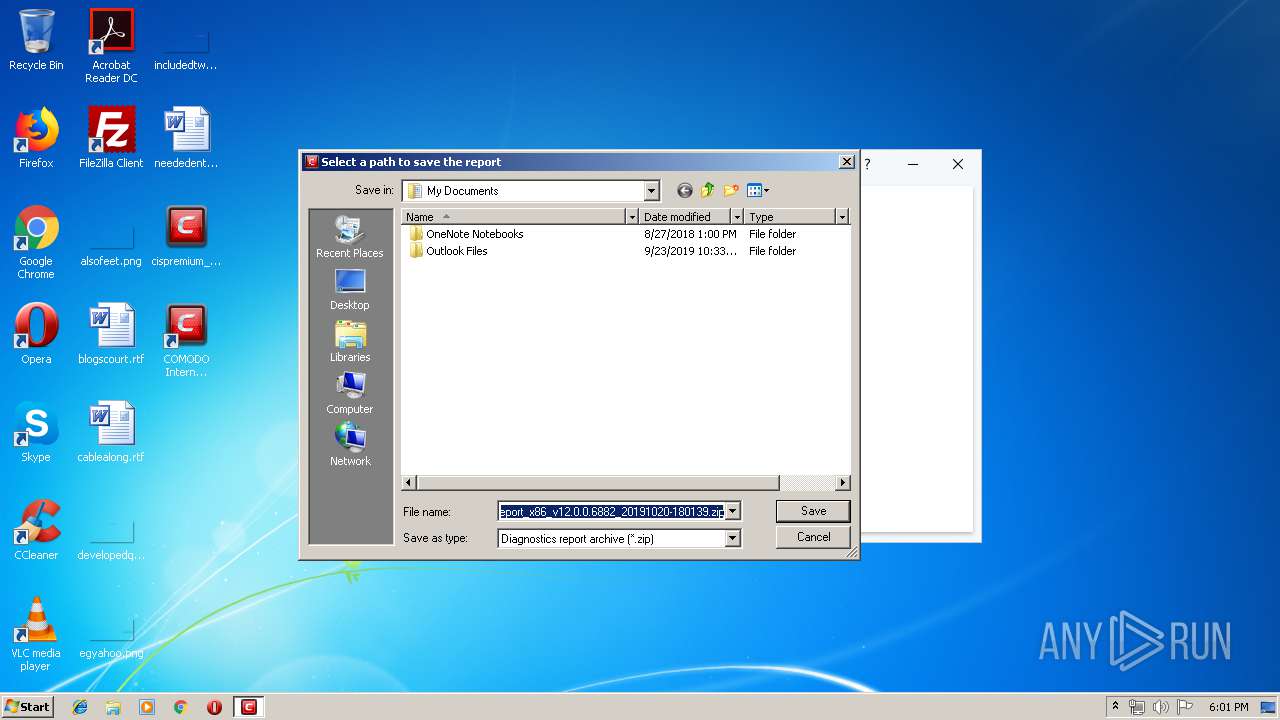Switch to COMODO taskbar window button
Viewport: 1280px width, 720px height.
coord(249,707)
